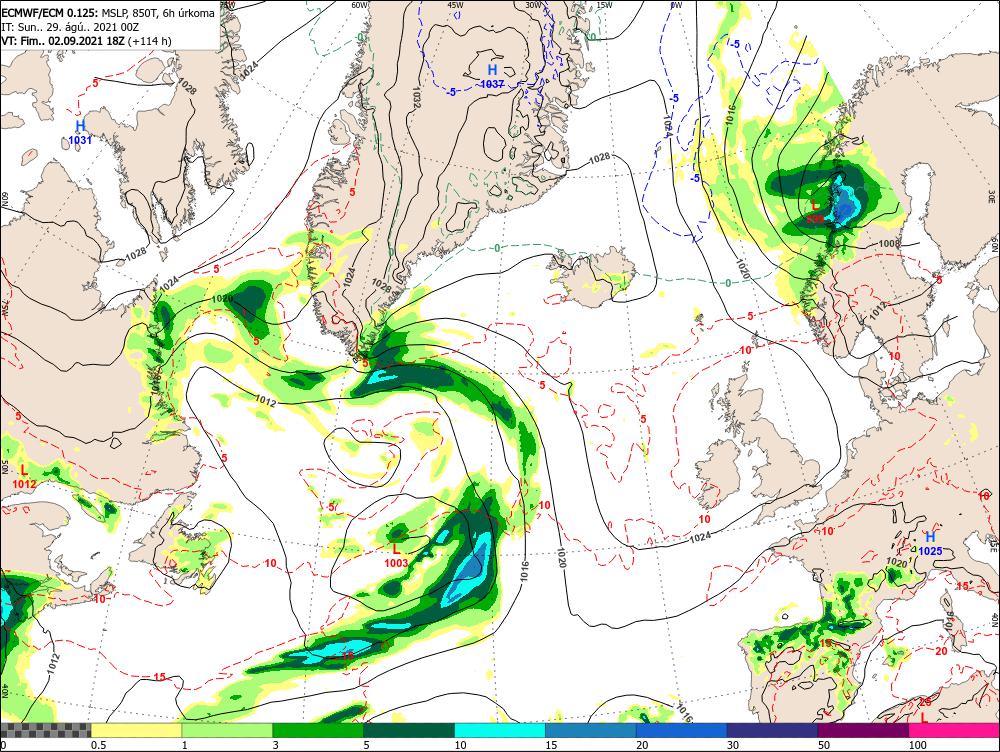Click the pink above-100 legend segment

(x=954, y=730)
